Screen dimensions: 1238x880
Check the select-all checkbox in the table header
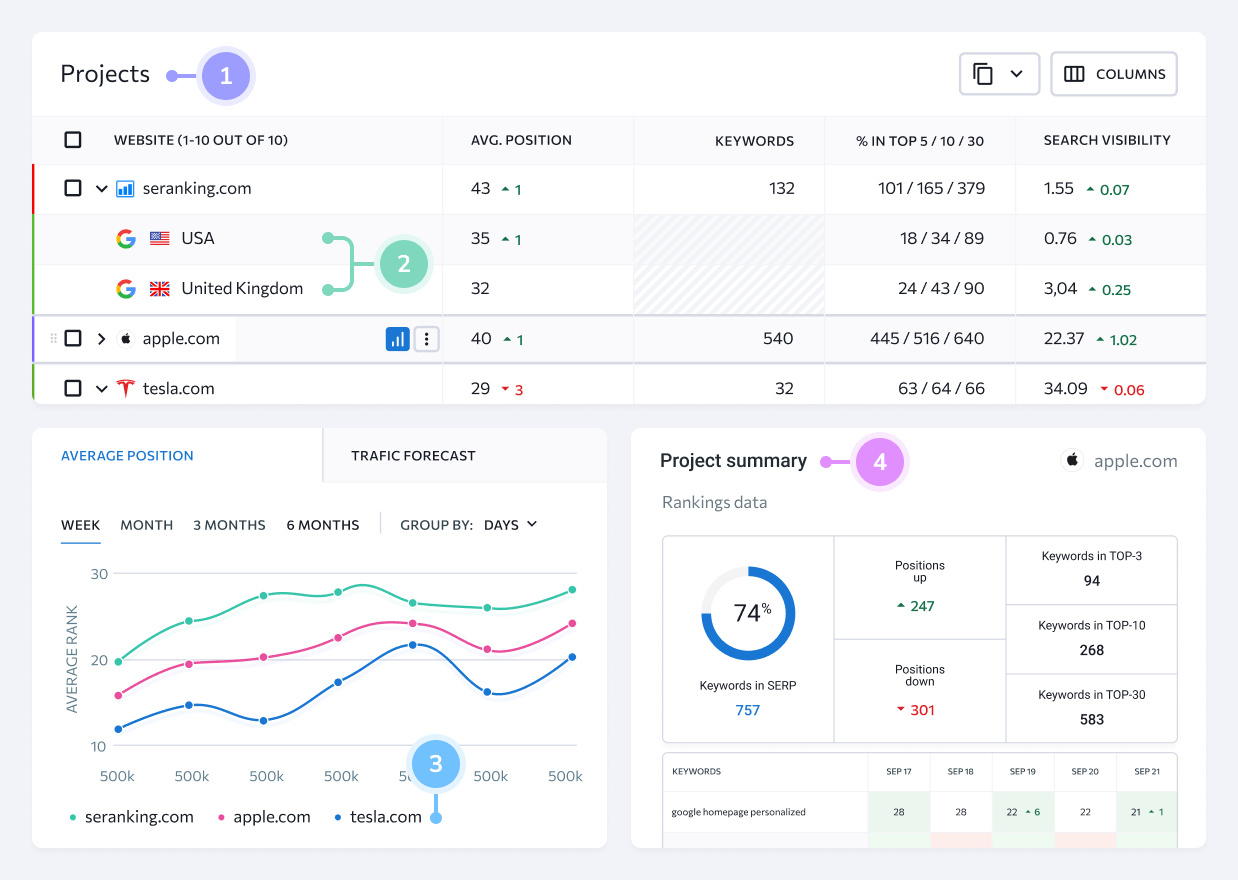72,140
